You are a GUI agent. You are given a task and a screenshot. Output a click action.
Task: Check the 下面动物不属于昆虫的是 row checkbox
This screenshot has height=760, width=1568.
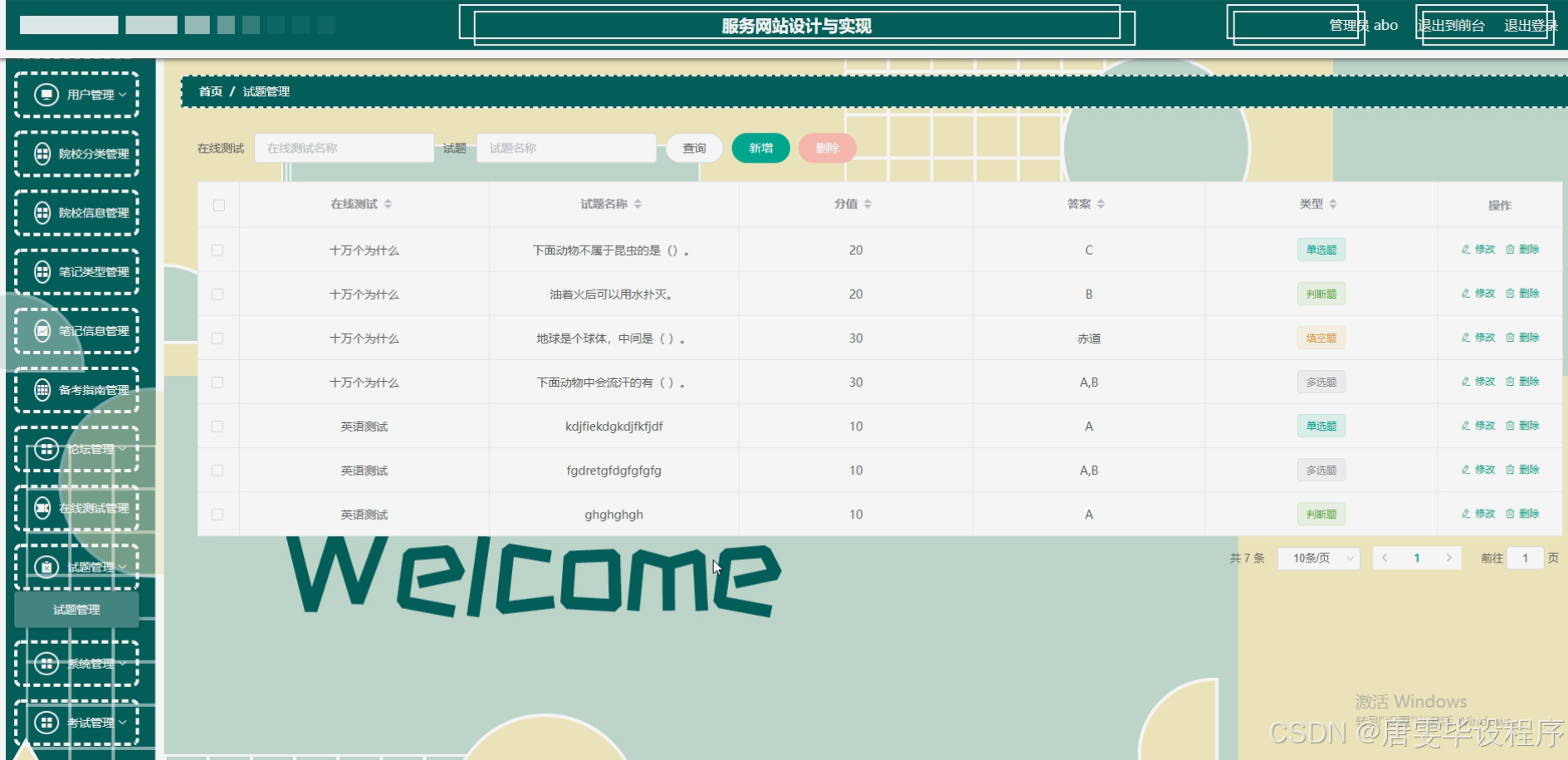pos(217,250)
